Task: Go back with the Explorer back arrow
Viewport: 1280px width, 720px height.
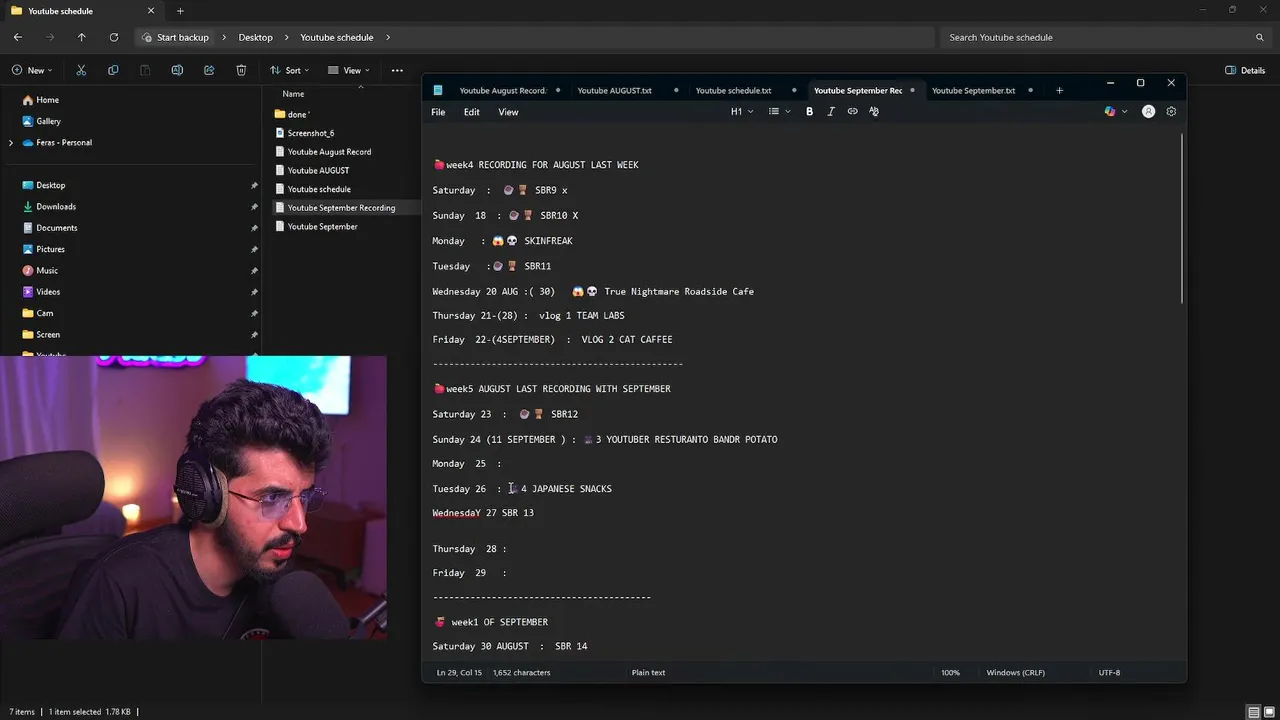Action: [18, 37]
